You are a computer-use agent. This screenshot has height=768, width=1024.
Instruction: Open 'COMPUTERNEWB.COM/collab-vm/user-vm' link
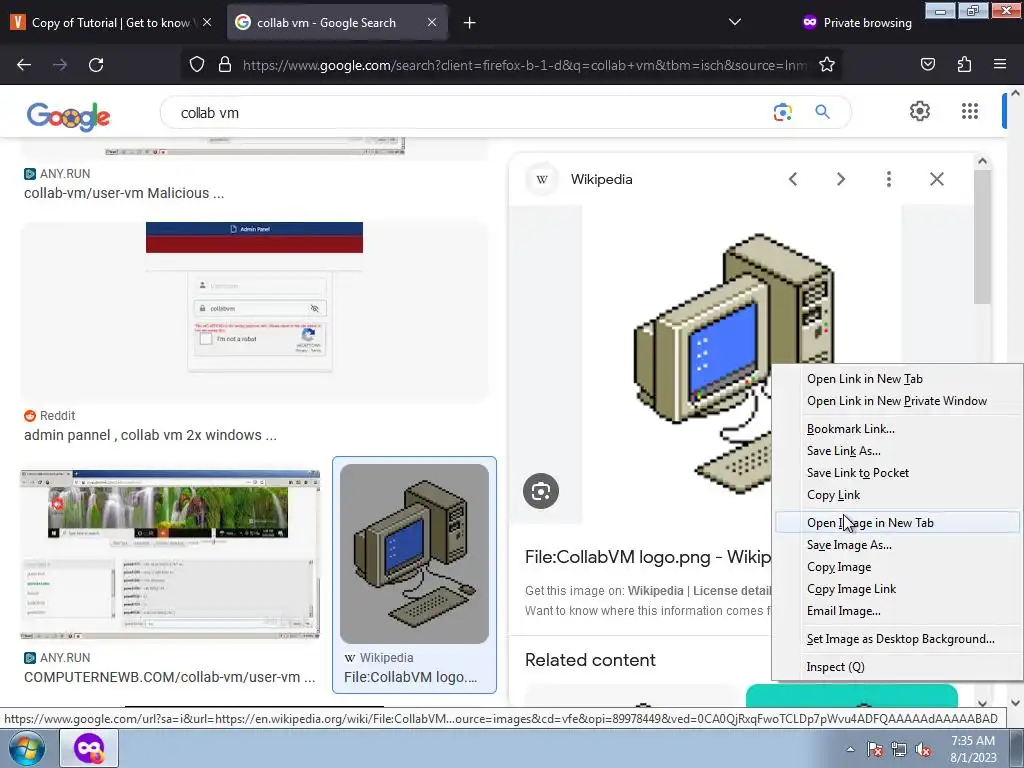(x=169, y=677)
